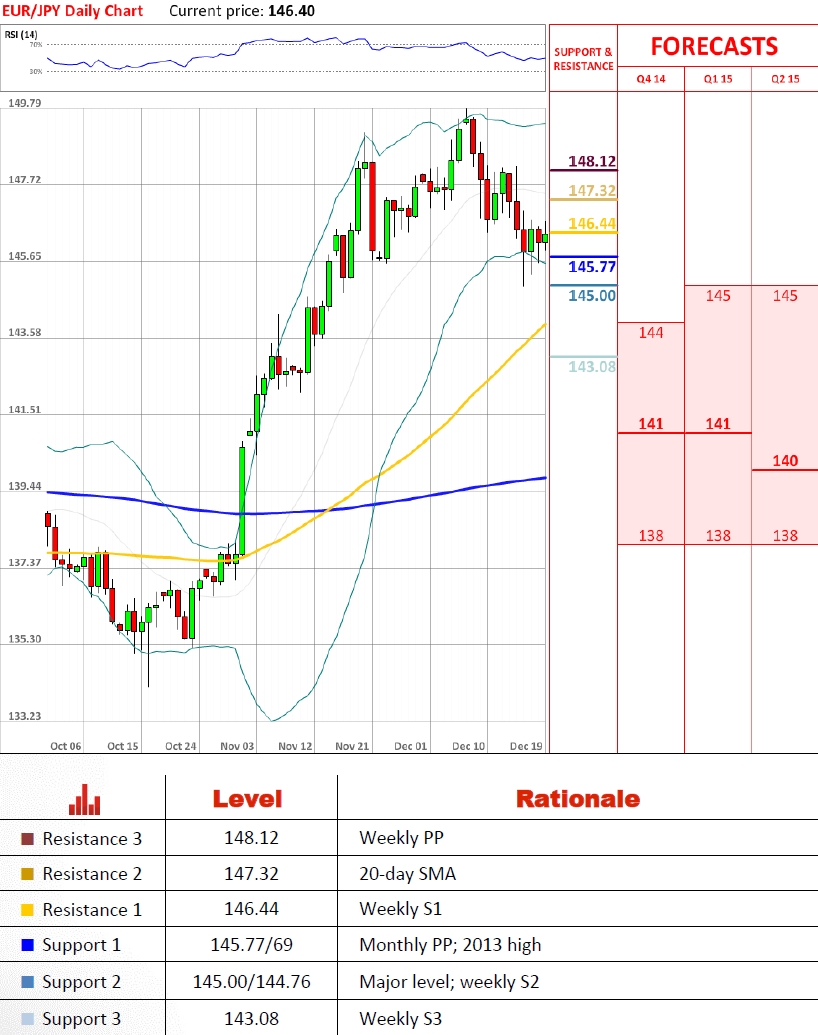Click the Major level; weekly S2 rationale

tap(449, 982)
